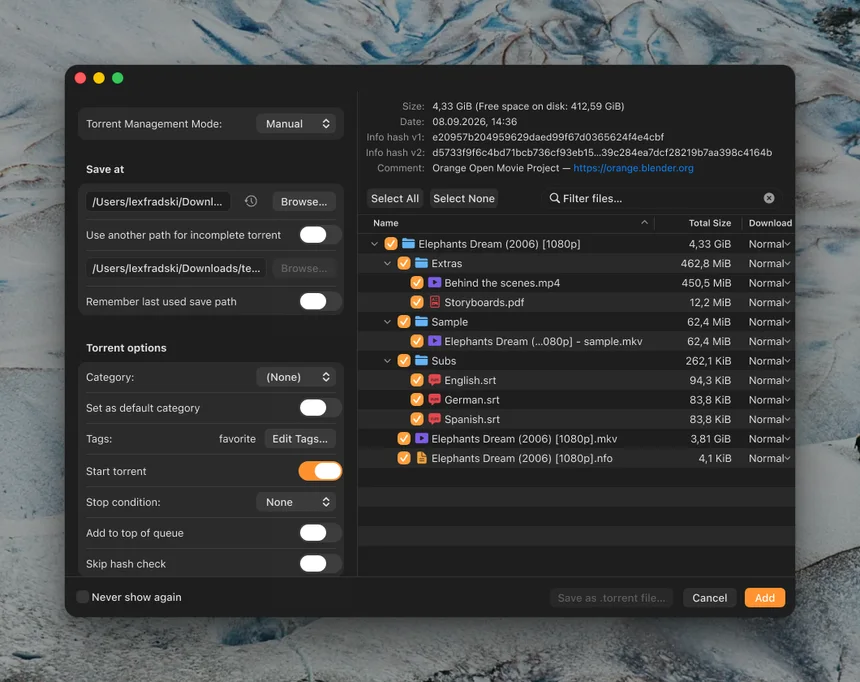860x682 pixels.
Task: Sort by the Name column arrow
Action: point(644,223)
